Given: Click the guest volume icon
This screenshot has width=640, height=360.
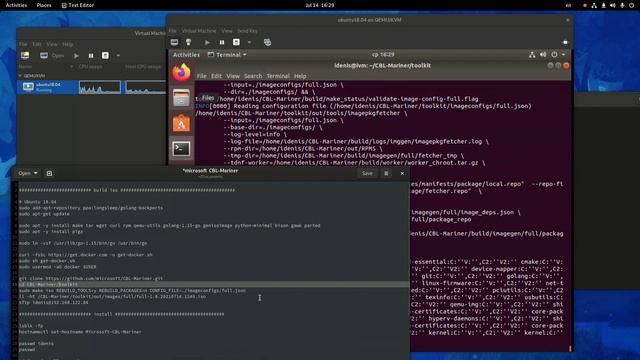Looking at the screenshot, I should point(543,55).
